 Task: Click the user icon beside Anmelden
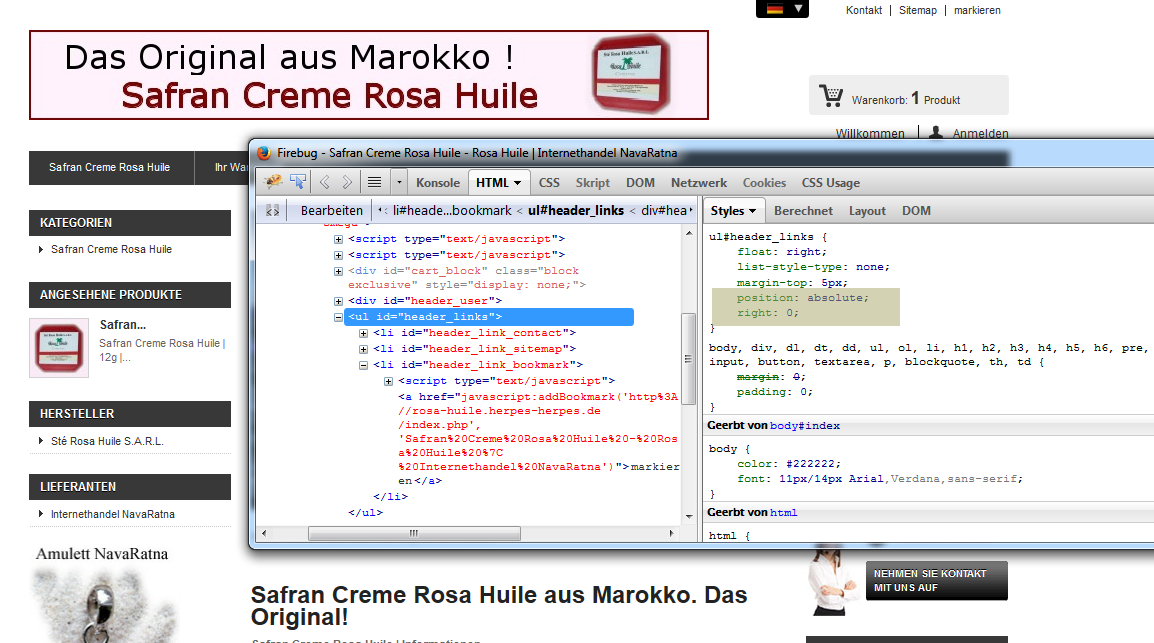(936, 133)
